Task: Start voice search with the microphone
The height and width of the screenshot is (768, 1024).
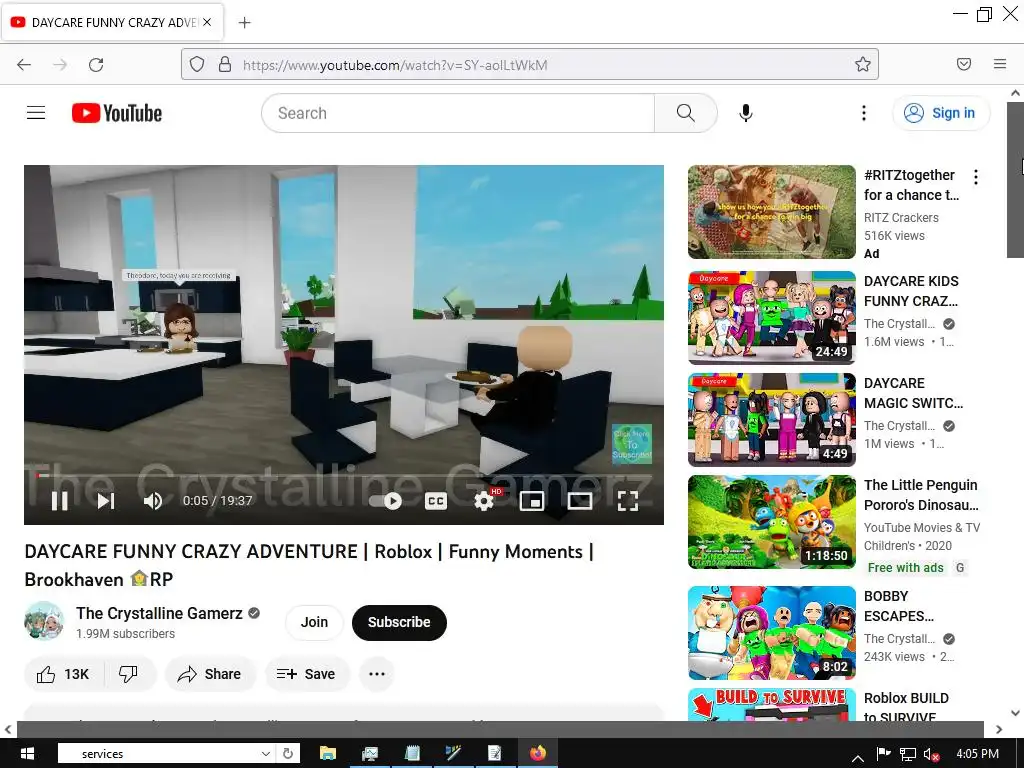Action: (x=746, y=113)
